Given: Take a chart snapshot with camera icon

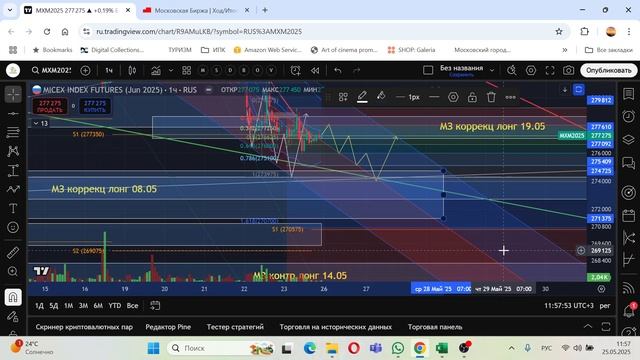Looking at the screenshot, I should coord(569,70).
